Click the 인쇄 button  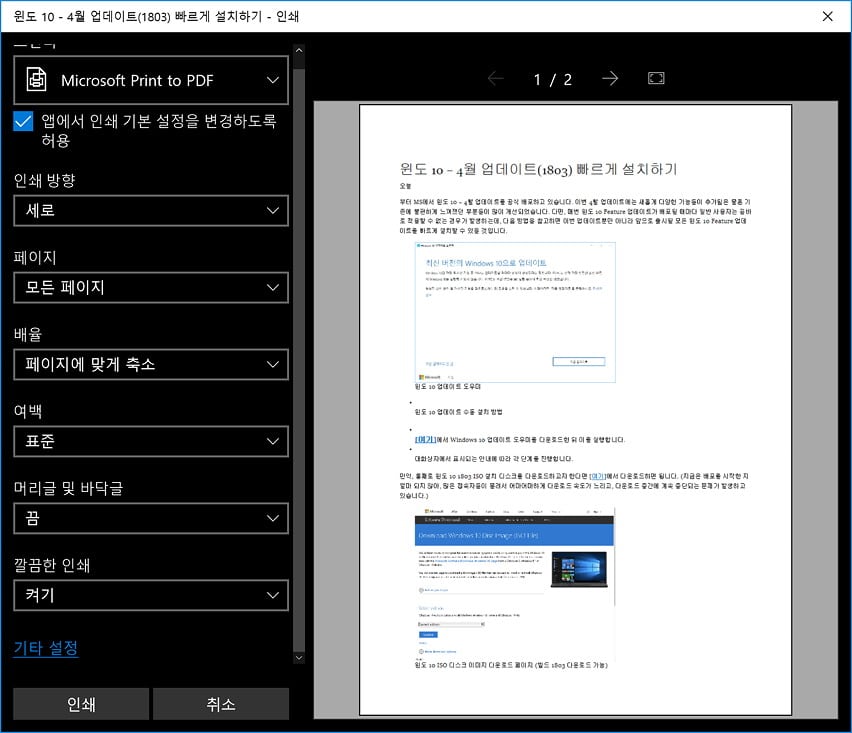81,704
